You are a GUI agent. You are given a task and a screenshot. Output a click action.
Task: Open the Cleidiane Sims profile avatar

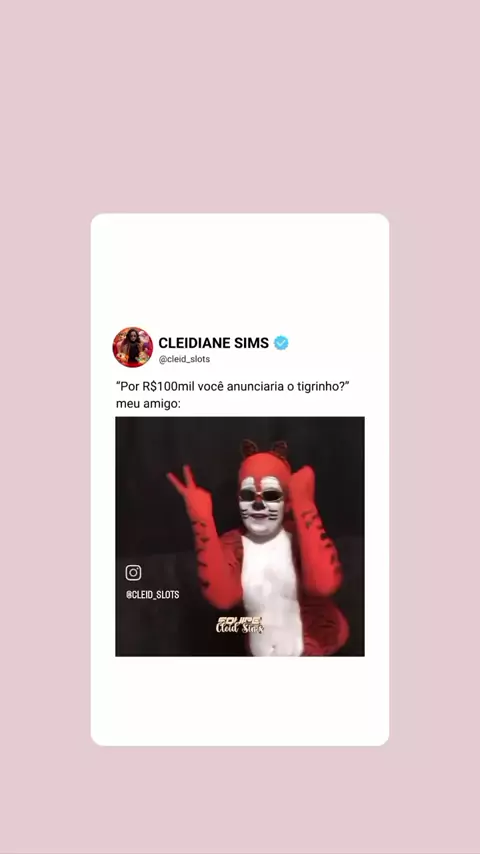point(132,347)
